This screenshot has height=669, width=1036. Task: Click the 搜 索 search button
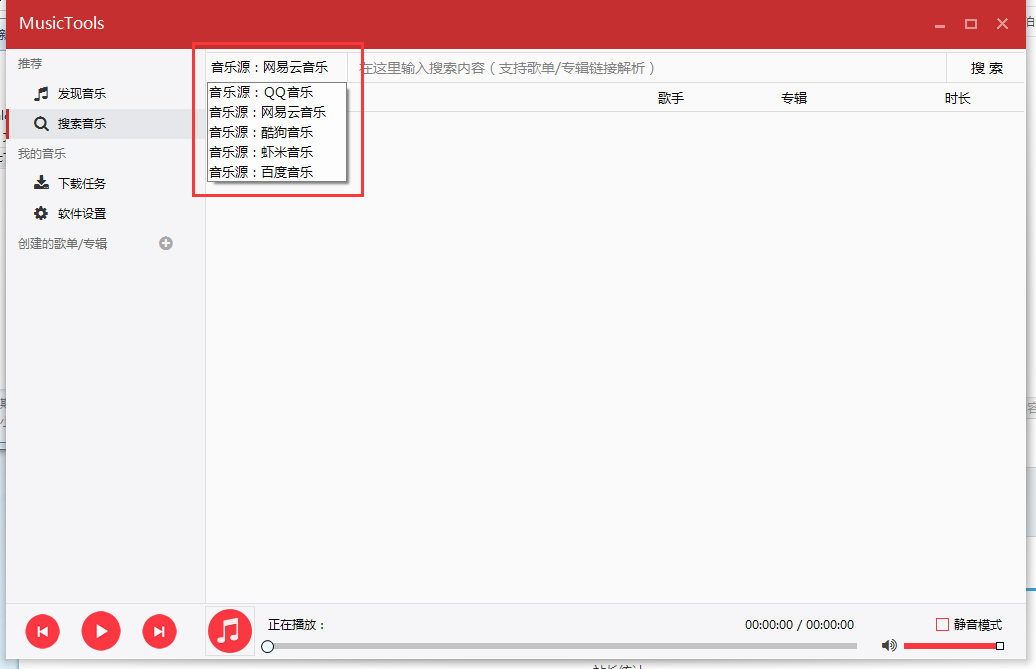tap(986, 68)
